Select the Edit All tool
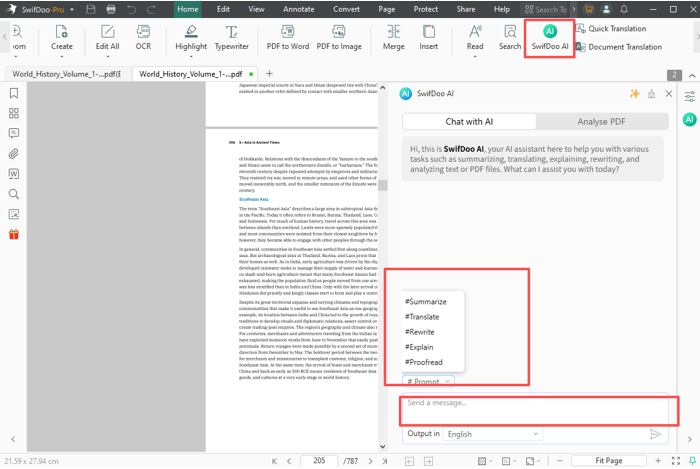700x469 pixels. tap(107, 38)
